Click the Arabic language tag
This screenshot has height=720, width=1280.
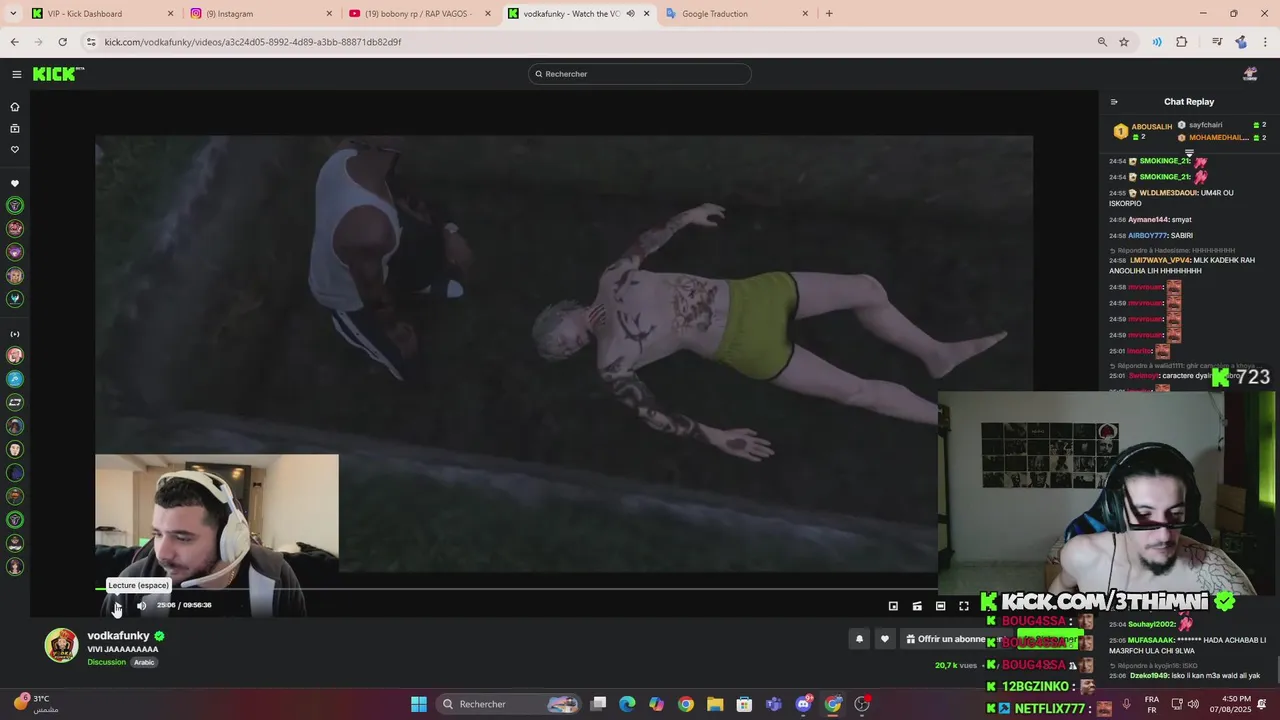click(x=144, y=662)
